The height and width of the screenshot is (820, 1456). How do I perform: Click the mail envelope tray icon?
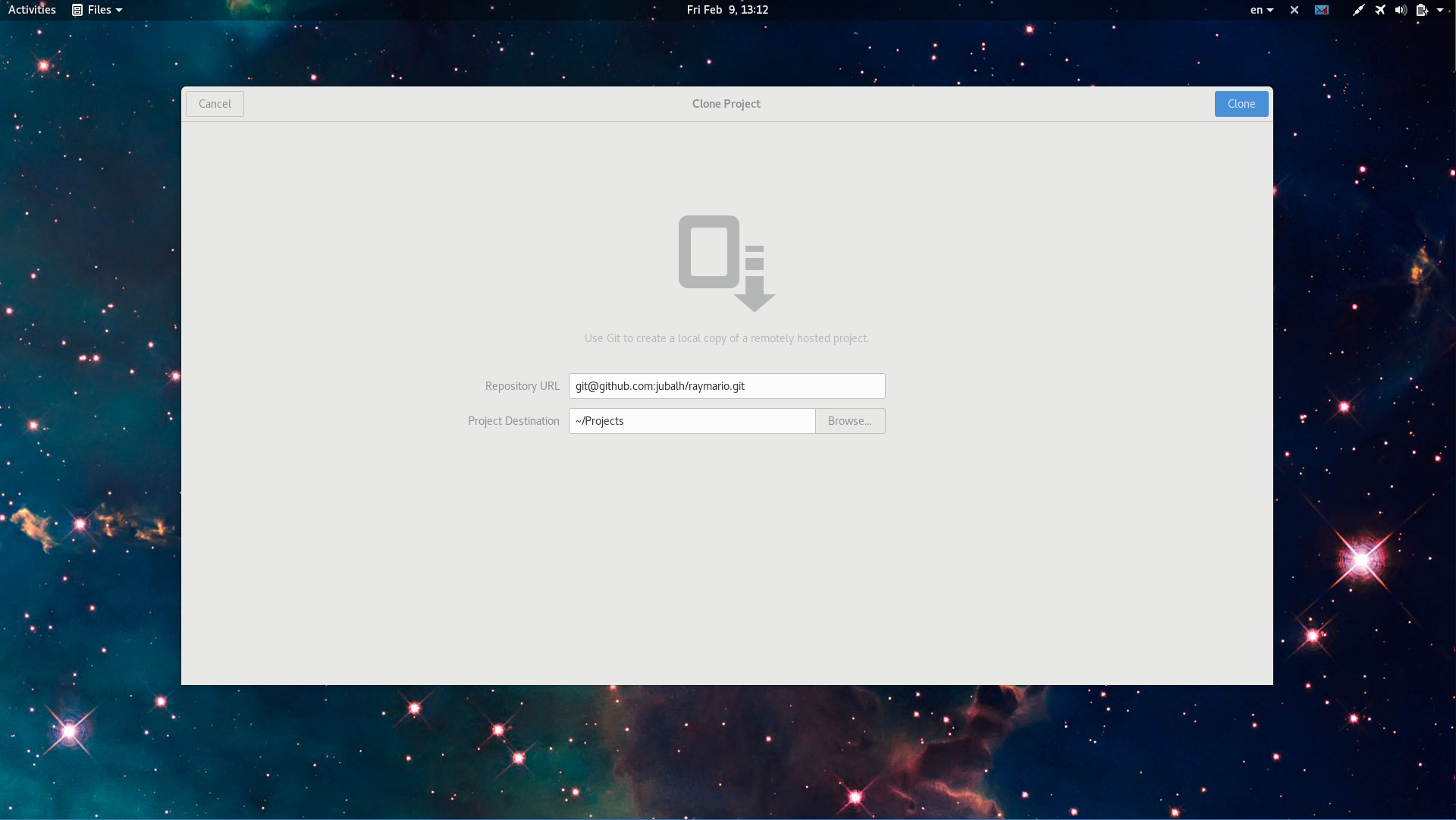pyautogui.click(x=1322, y=10)
